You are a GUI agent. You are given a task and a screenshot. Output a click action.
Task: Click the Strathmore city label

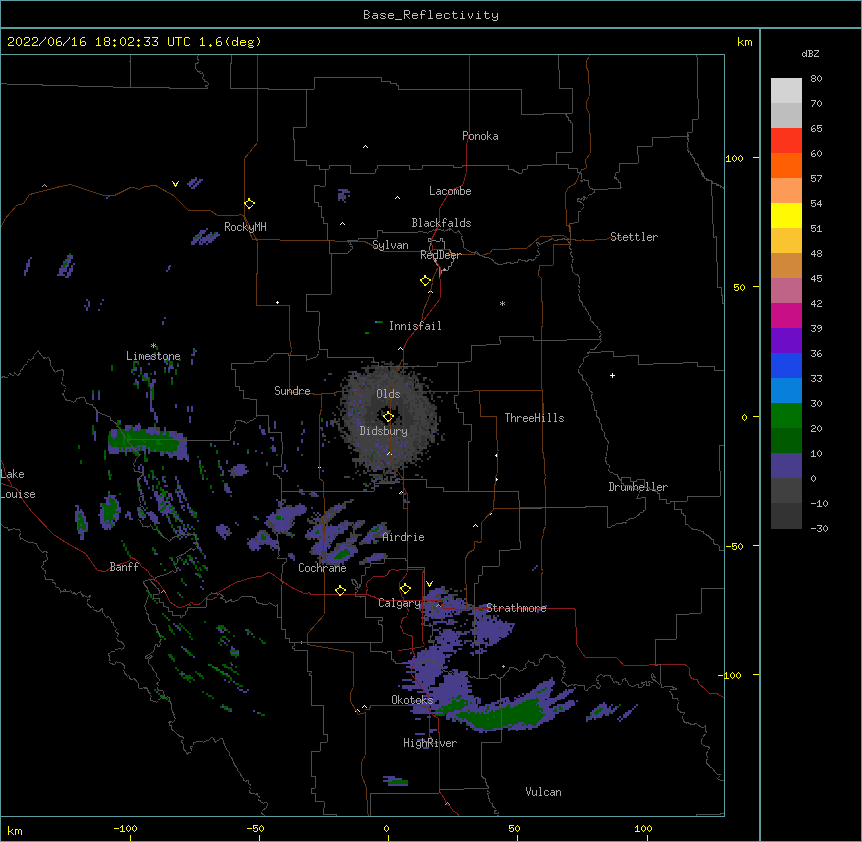(516, 608)
